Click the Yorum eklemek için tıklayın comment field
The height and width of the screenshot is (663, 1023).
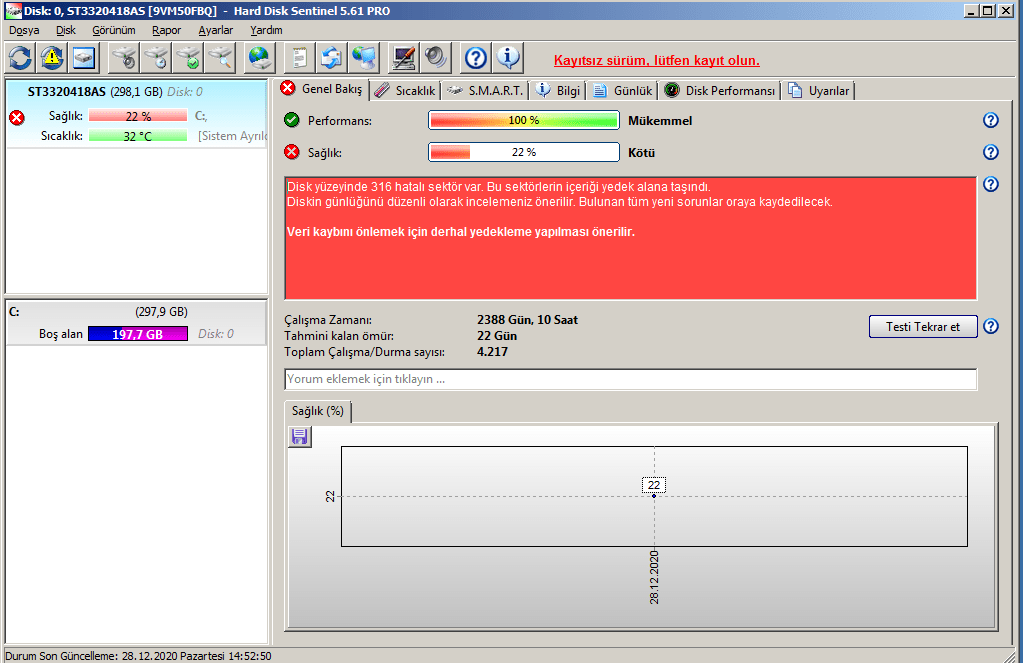631,379
